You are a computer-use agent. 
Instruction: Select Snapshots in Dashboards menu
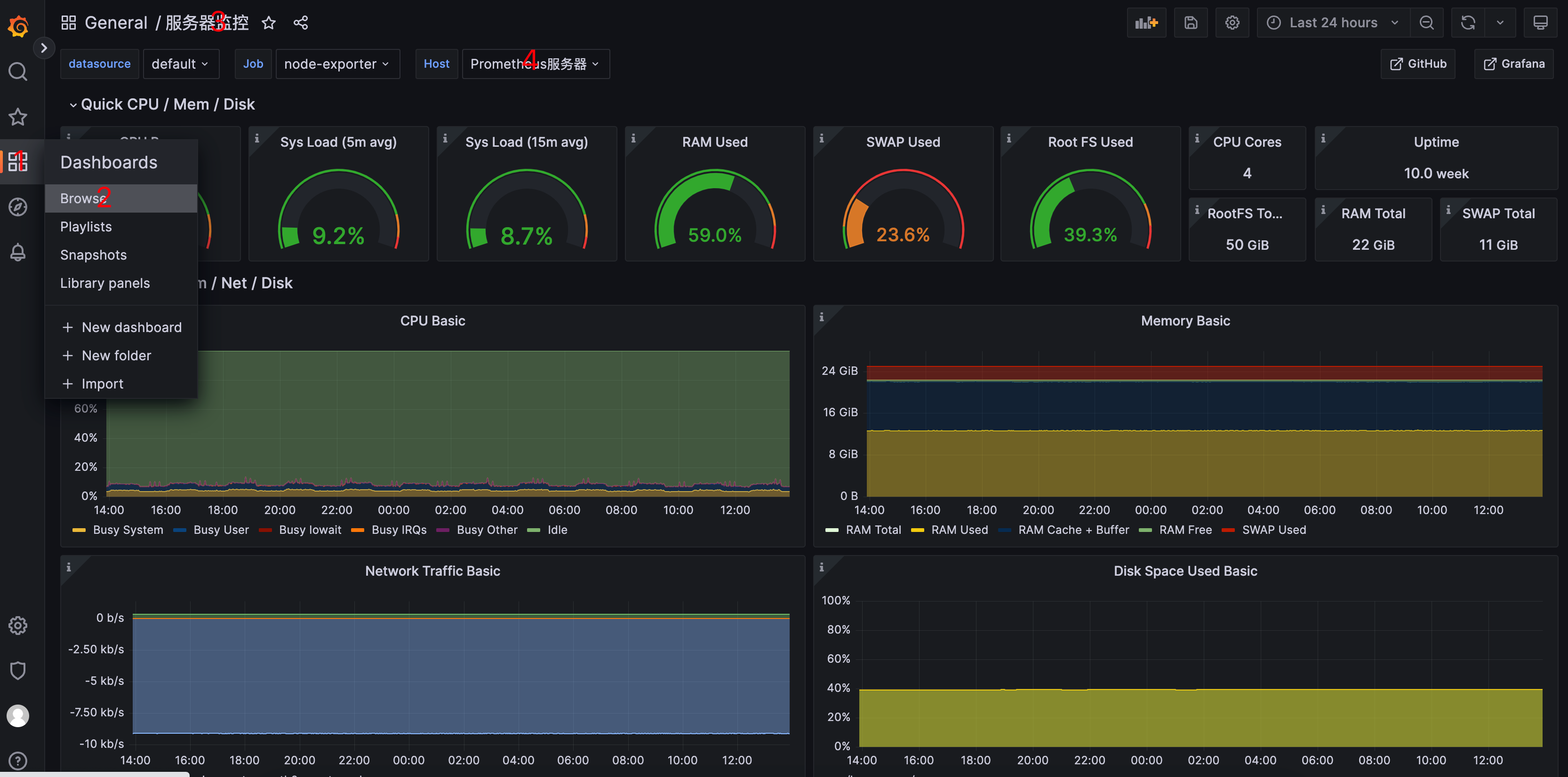click(x=120, y=255)
